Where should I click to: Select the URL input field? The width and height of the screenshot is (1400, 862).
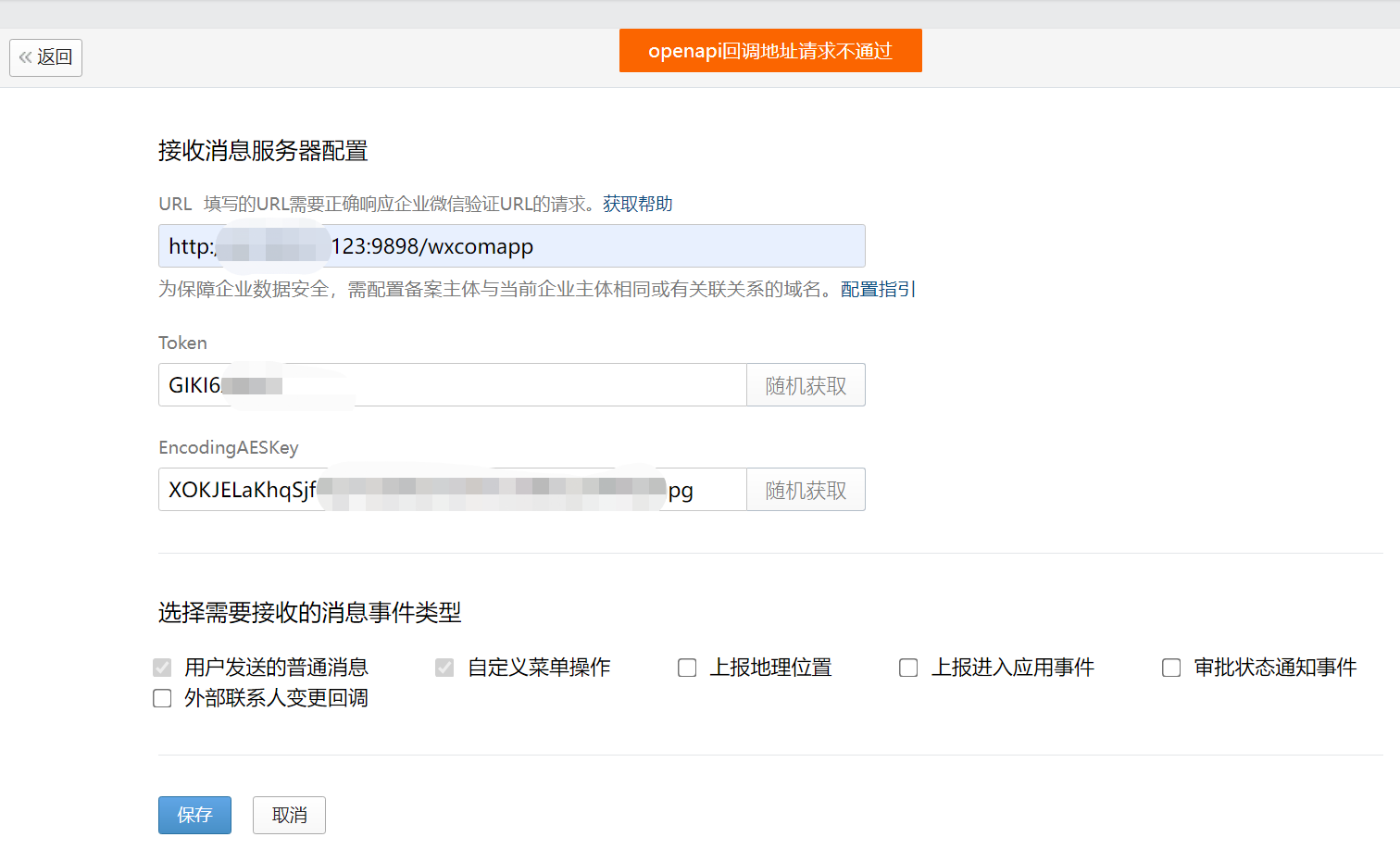coord(511,245)
